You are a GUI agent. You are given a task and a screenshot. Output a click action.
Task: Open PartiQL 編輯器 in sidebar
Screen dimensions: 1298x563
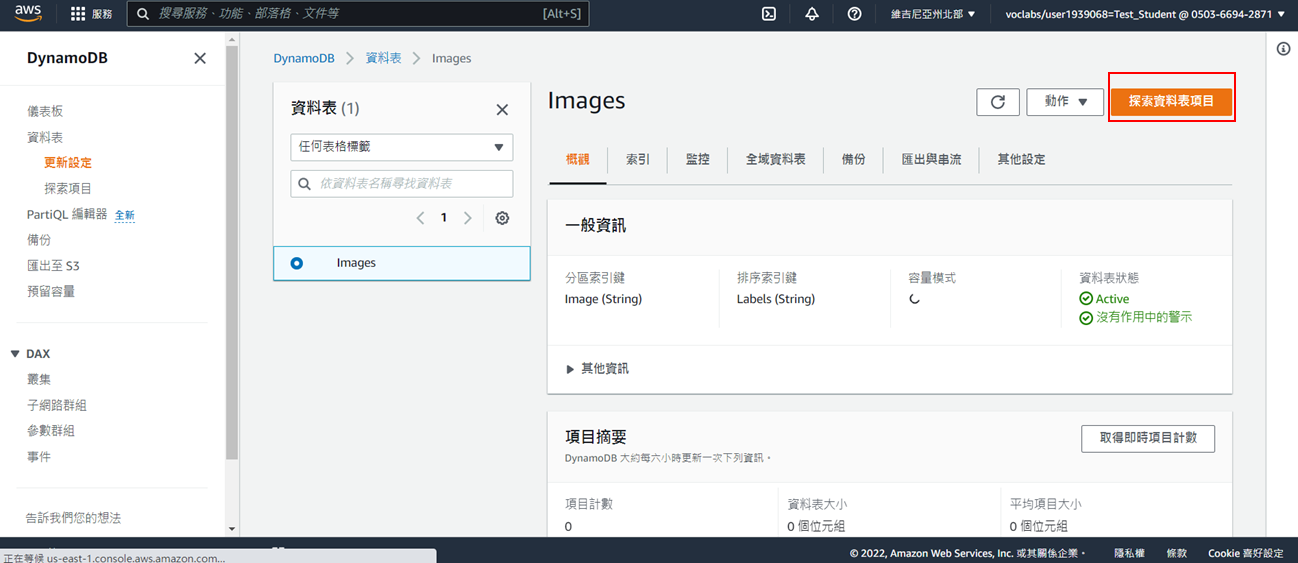tap(67, 214)
